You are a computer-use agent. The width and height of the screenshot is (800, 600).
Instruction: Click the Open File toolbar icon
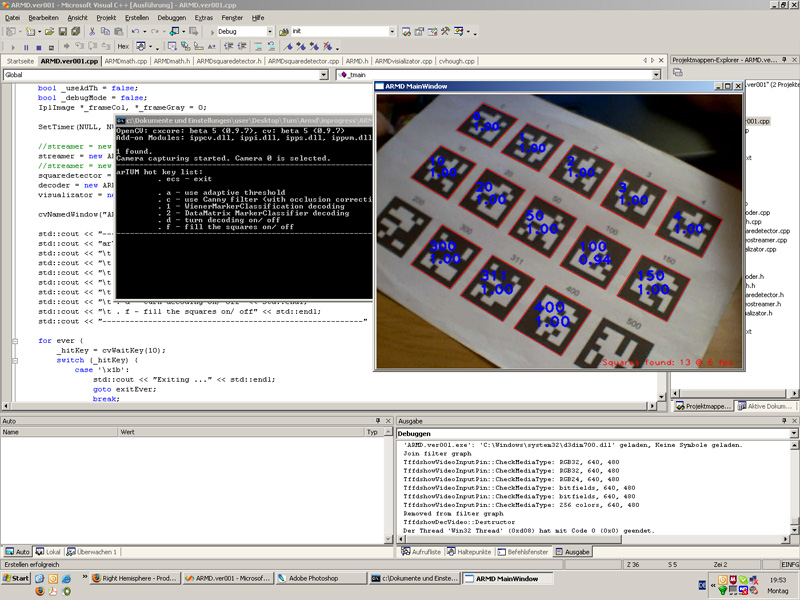pos(49,32)
